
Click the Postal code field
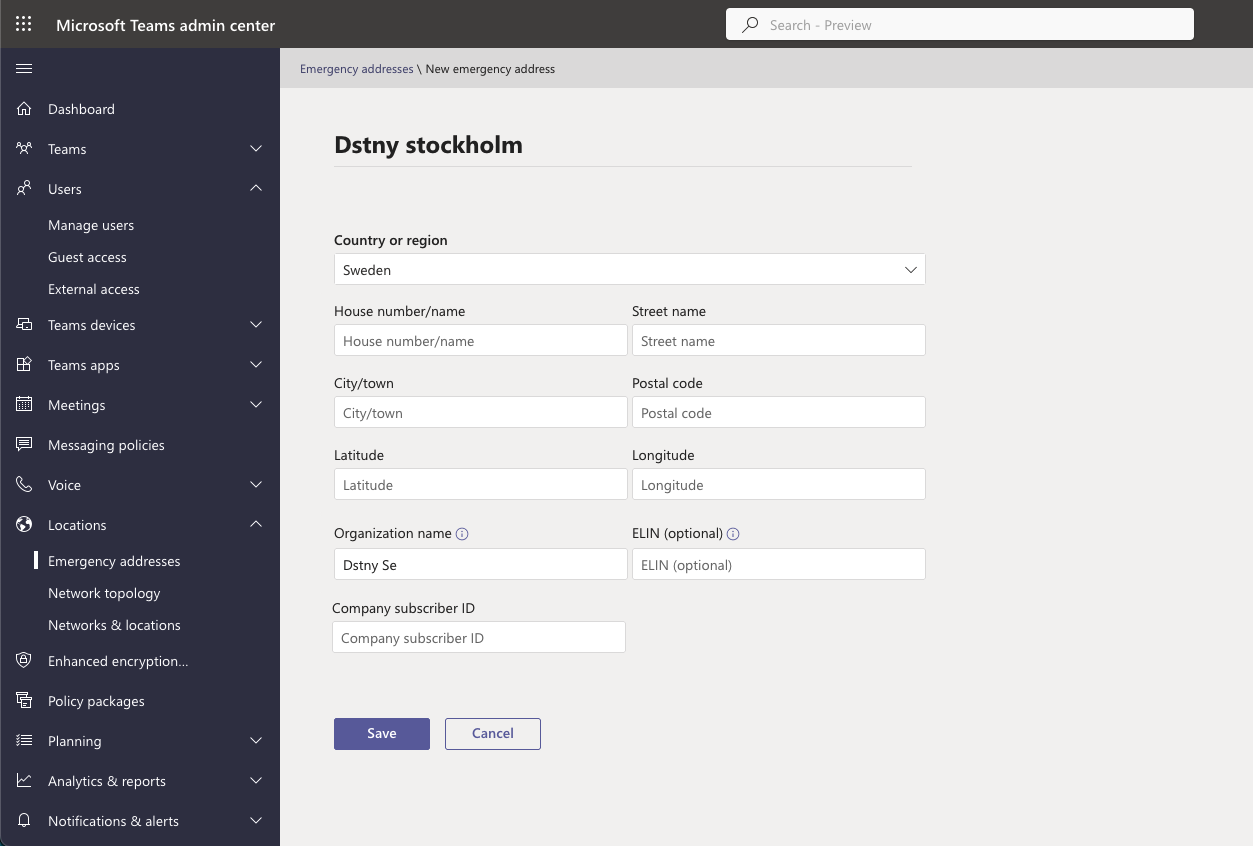(779, 413)
